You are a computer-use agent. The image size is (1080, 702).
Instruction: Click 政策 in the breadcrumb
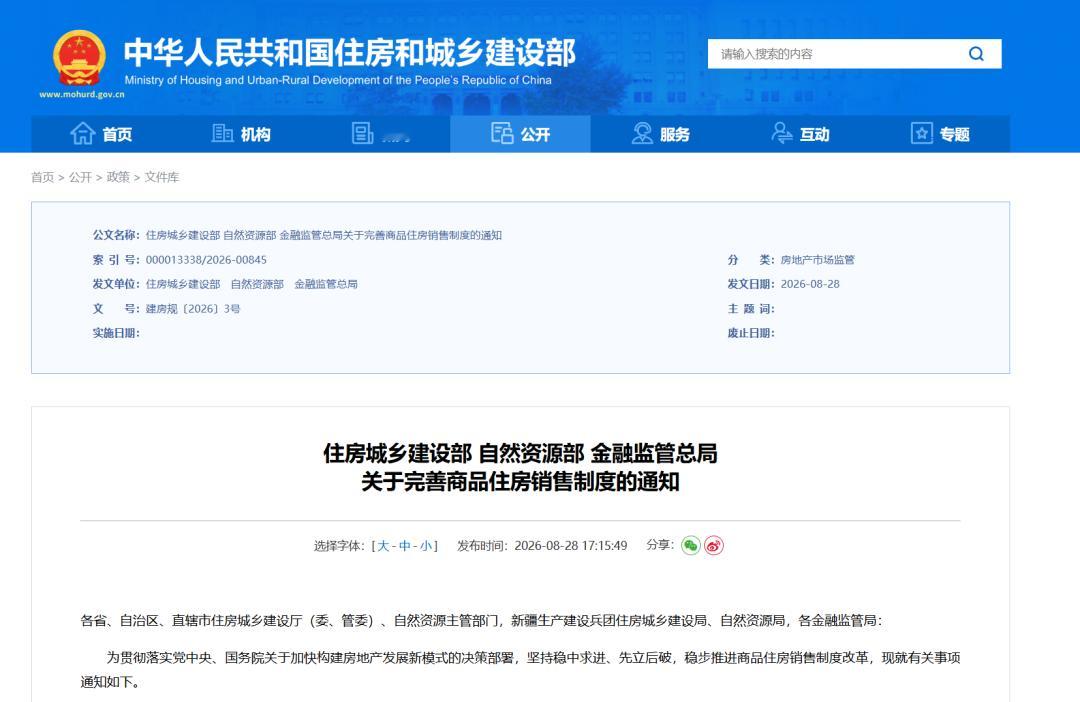[118, 177]
